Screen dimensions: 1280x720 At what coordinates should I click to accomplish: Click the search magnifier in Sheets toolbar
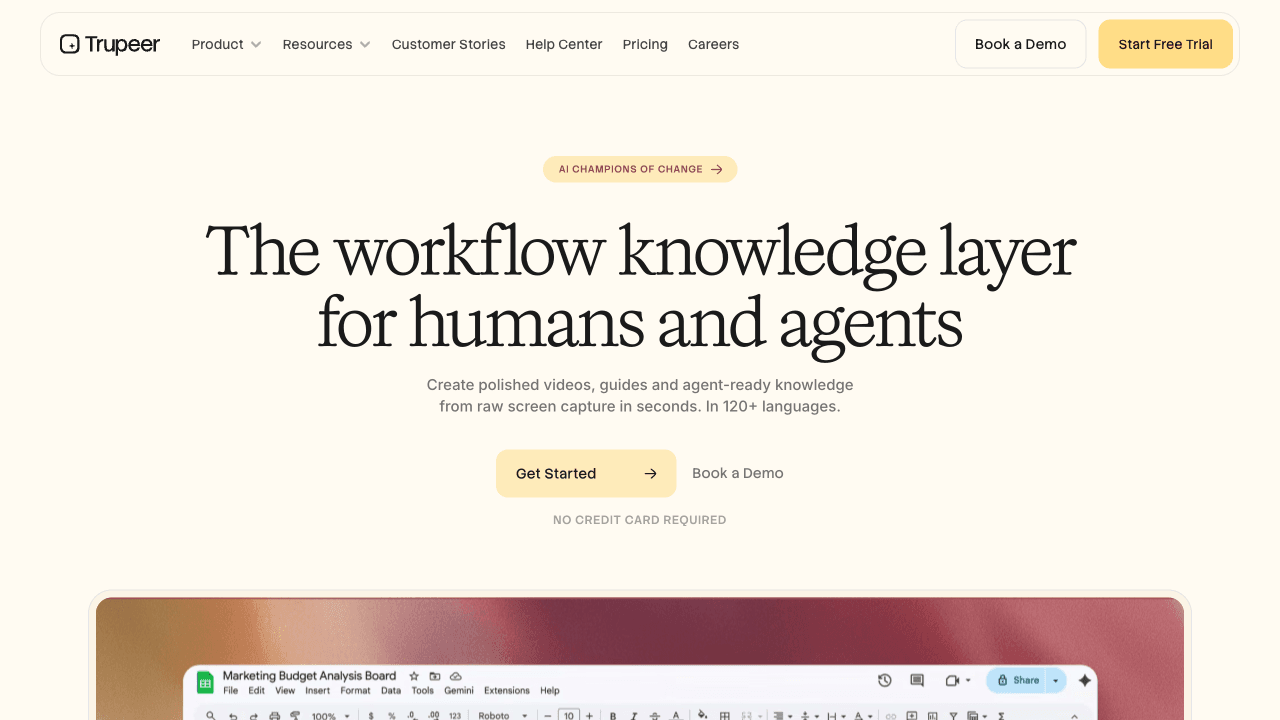point(211,716)
